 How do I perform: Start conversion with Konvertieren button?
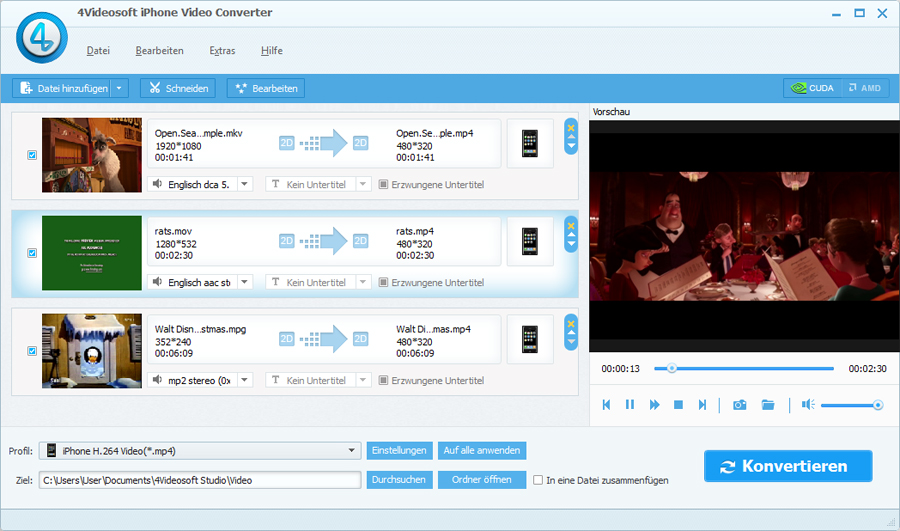(x=788, y=466)
